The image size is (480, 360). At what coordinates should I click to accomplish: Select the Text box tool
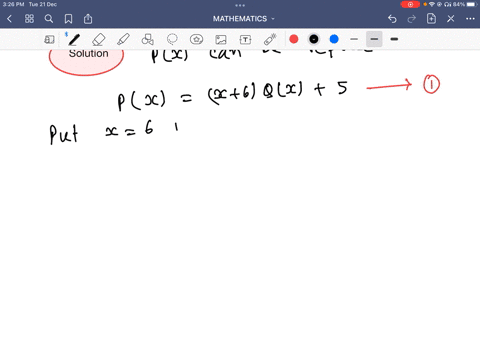245,40
